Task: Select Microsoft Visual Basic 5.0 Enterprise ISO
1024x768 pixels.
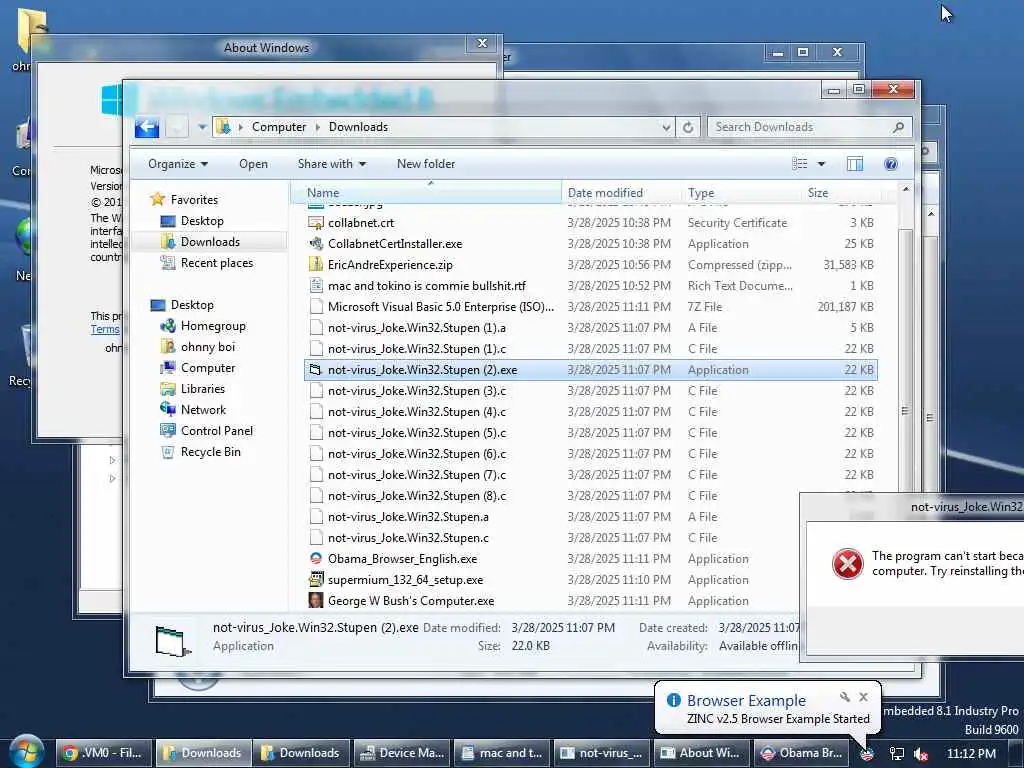Action: click(591, 306)
